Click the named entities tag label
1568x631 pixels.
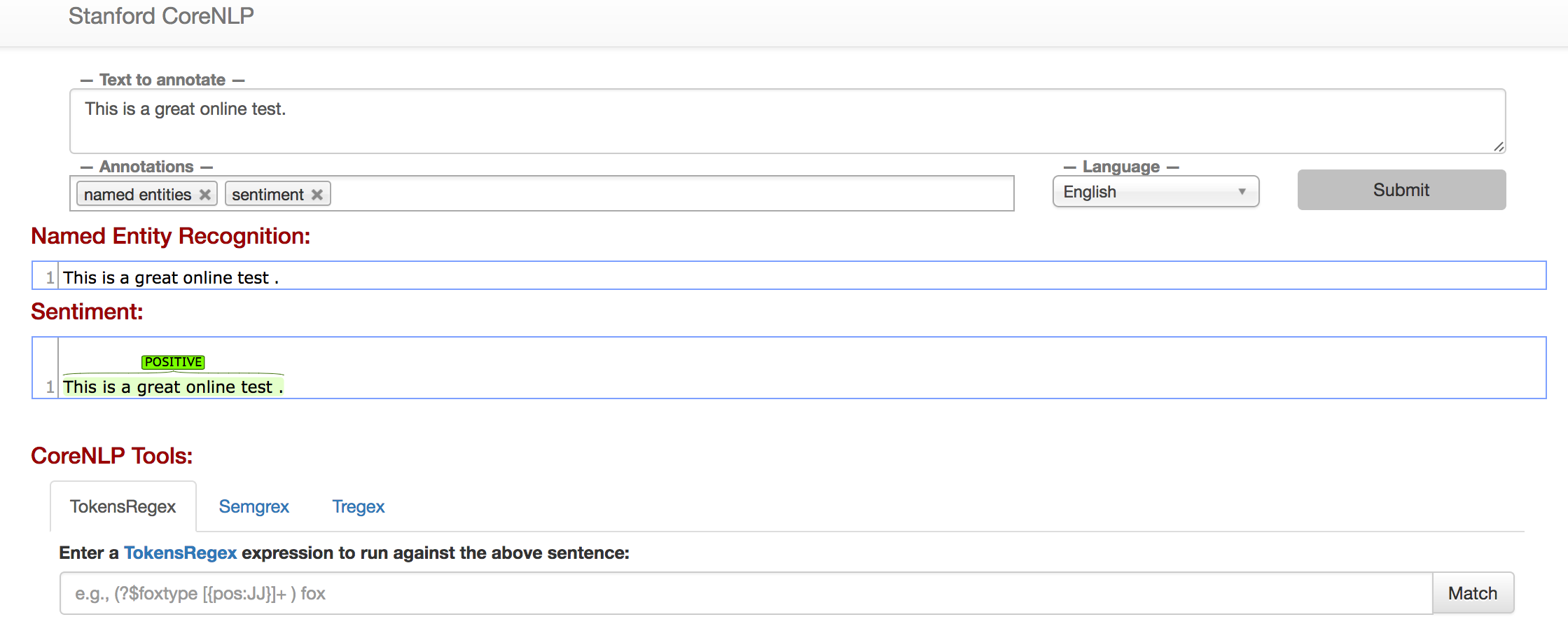click(x=138, y=195)
